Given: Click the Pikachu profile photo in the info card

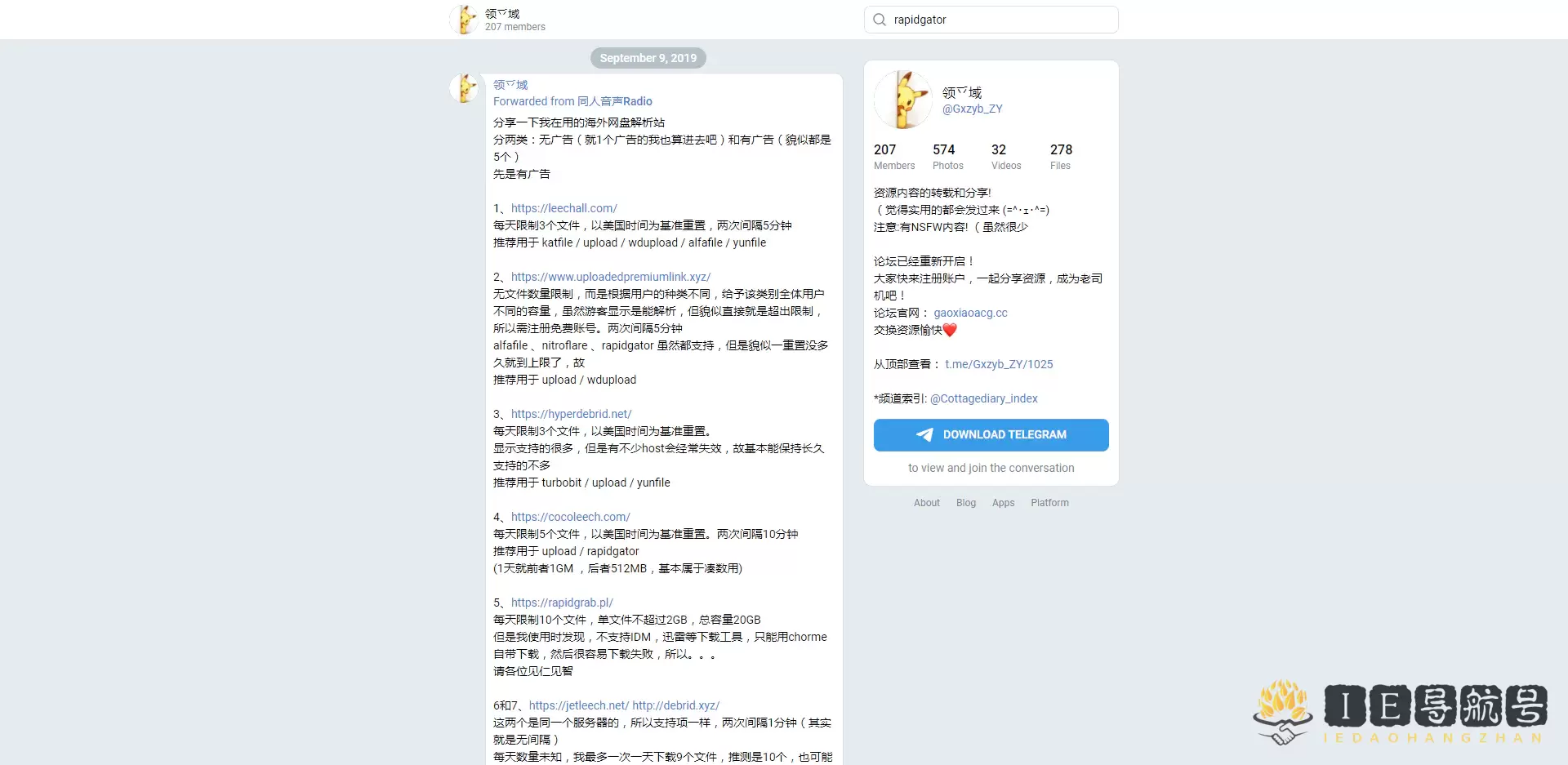Looking at the screenshot, I should click(x=902, y=100).
